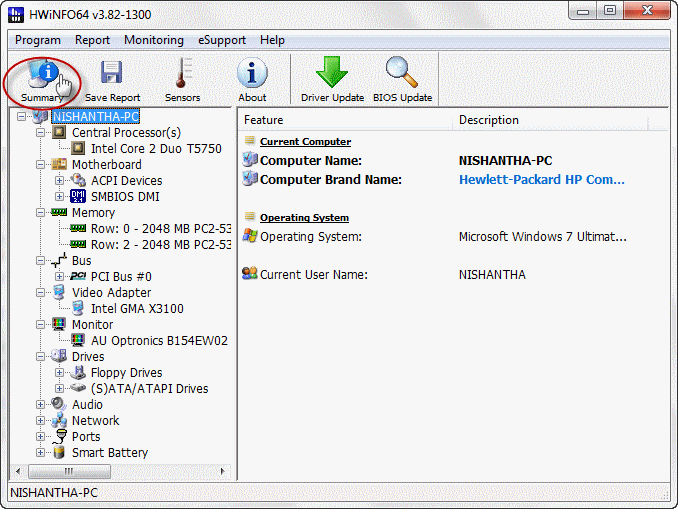678x509 pixels.
Task: Click the Audio speaker icon
Action: (x=59, y=404)
